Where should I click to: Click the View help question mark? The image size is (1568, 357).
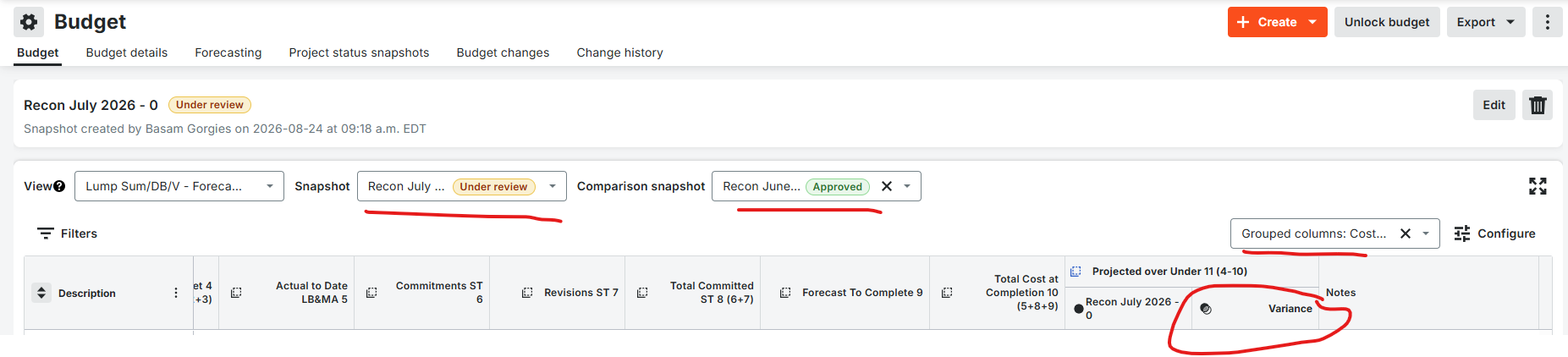point(59,186)
